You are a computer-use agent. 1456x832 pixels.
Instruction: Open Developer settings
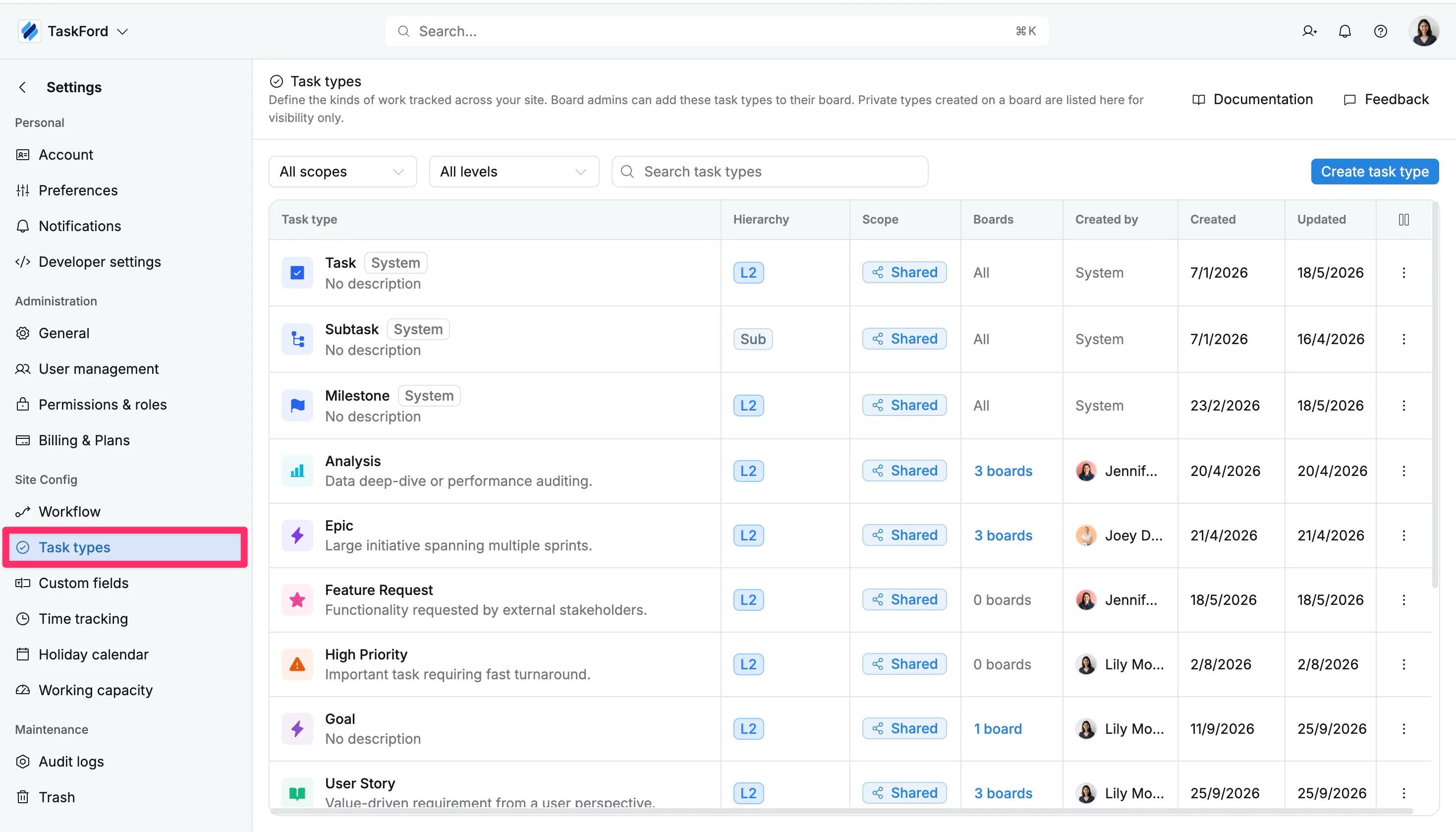tap(127, 262)
